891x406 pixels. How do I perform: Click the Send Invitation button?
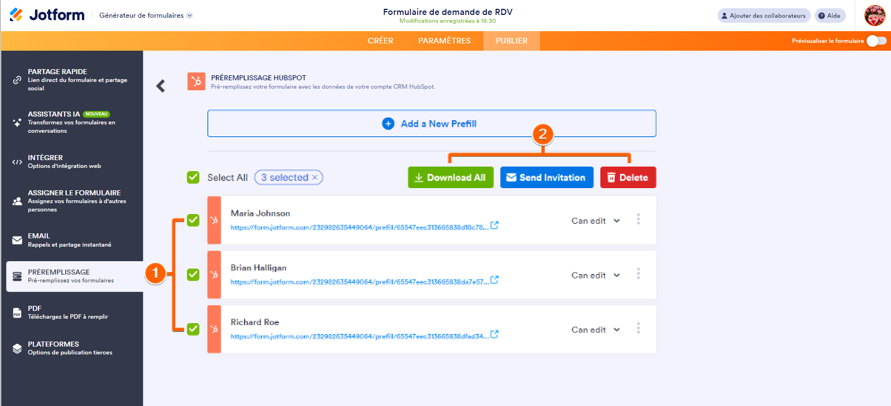coord(547,177)
